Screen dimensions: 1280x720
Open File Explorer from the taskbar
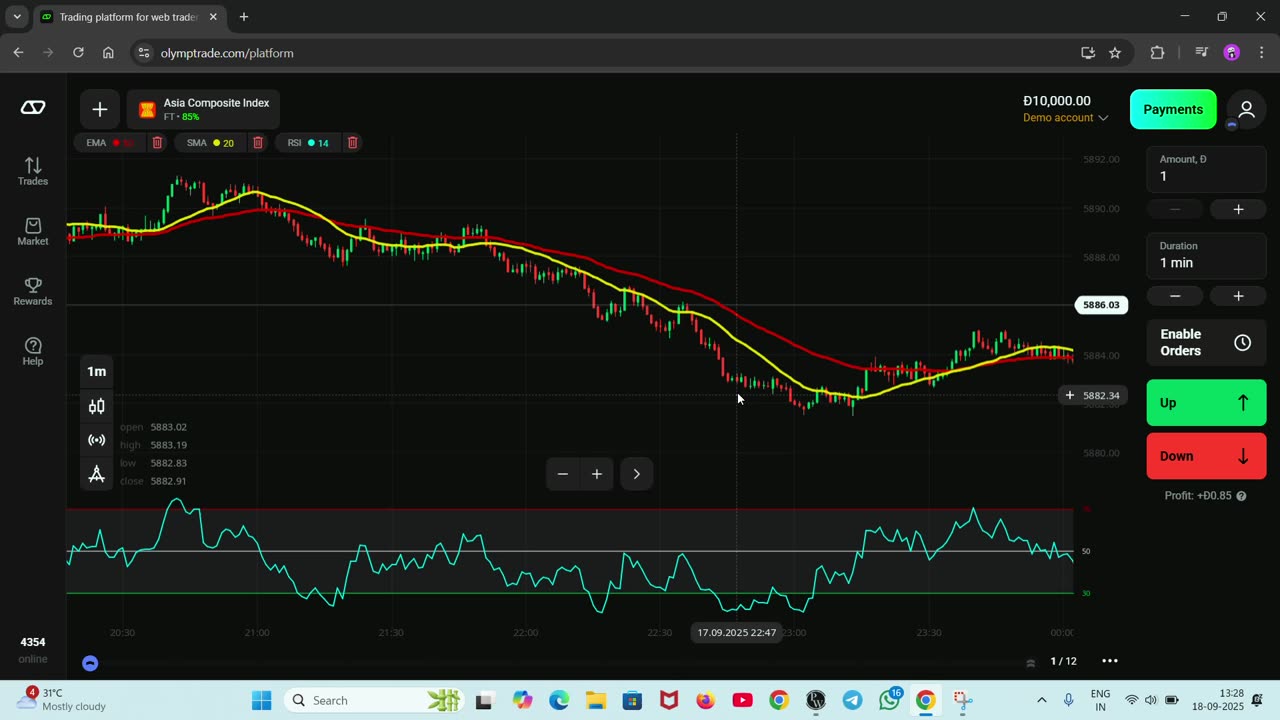[x=595, y=700]
